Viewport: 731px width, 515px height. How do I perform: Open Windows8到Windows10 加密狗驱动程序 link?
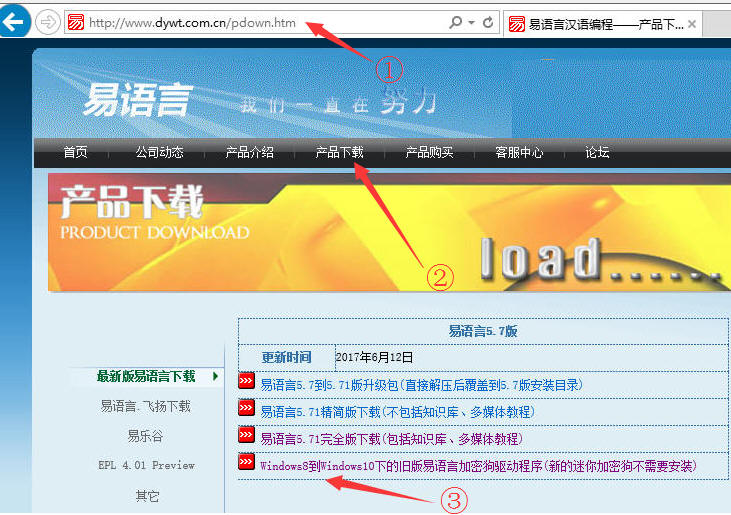[x=478, y=466]
